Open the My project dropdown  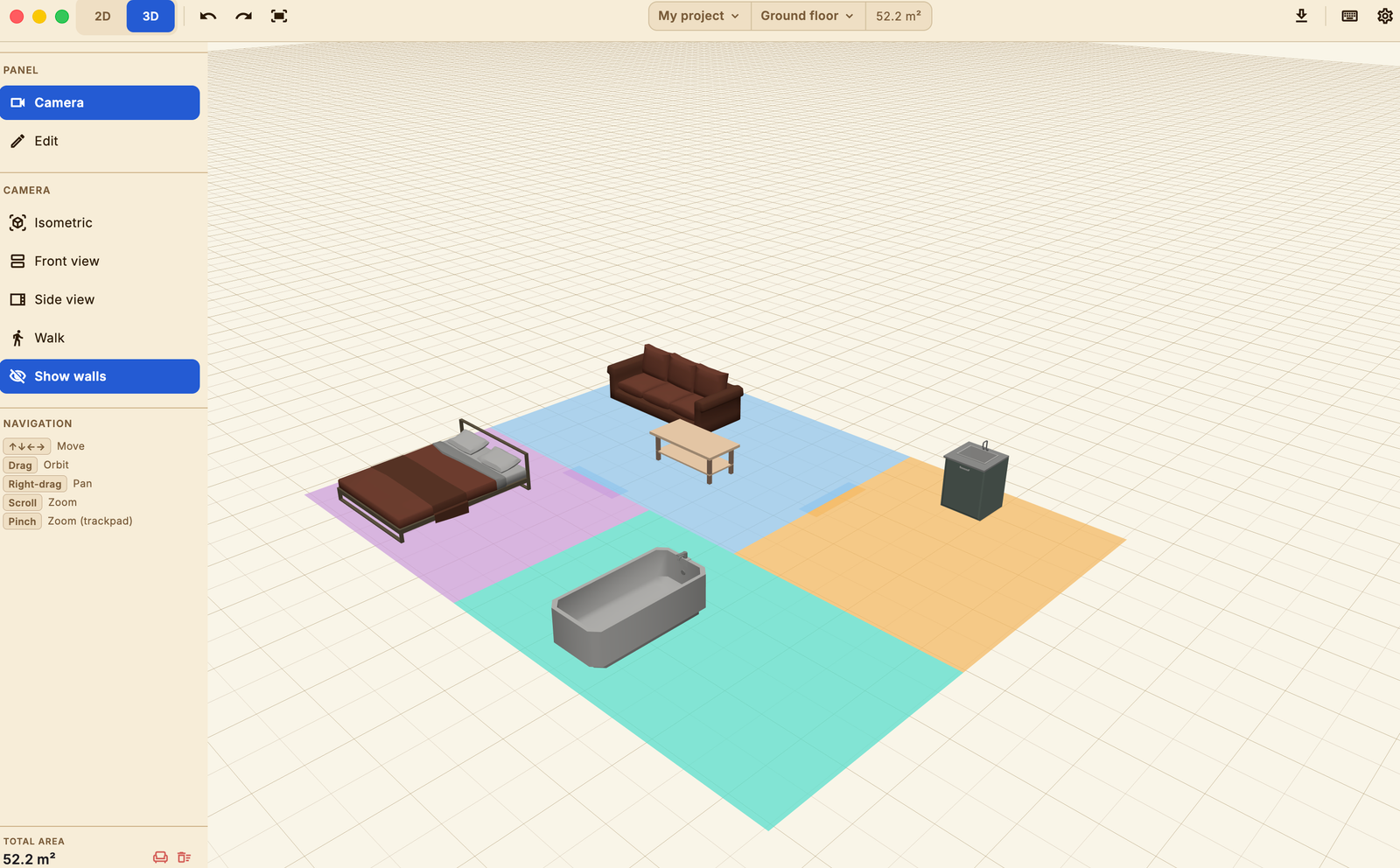699,16
